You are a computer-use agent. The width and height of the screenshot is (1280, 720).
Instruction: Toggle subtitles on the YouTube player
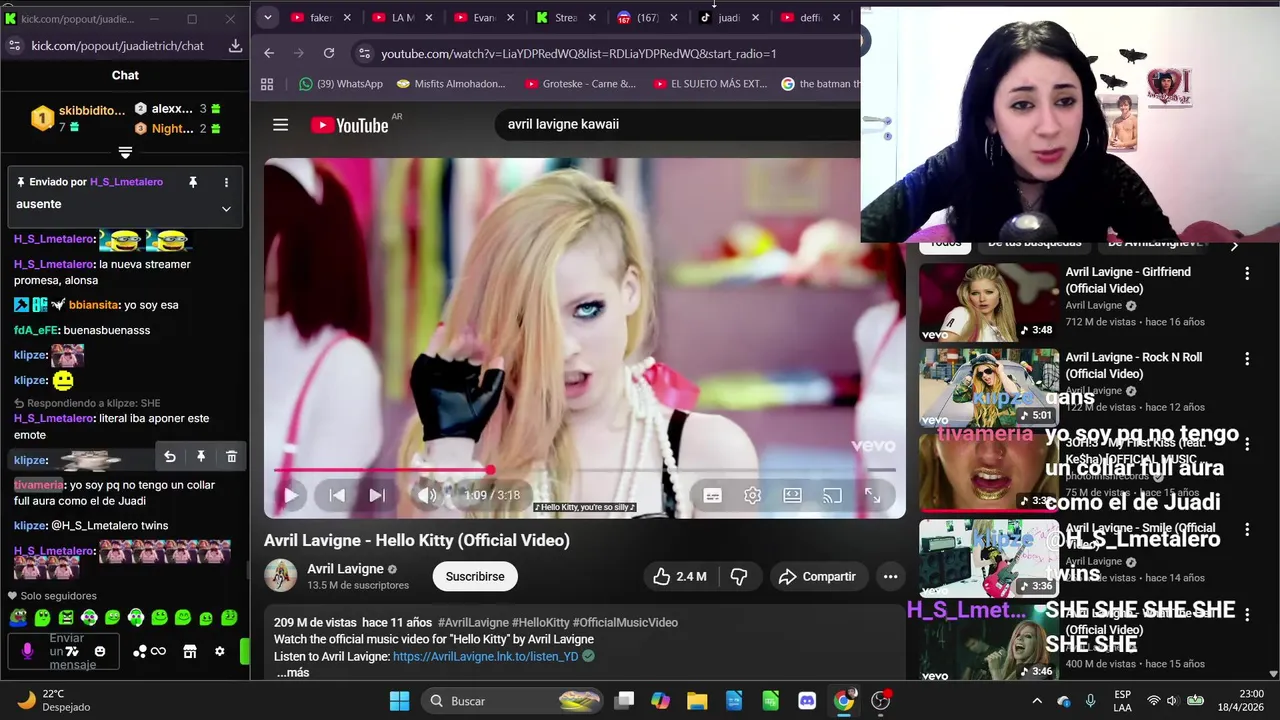pyautogui.click(x=712, y=495)
